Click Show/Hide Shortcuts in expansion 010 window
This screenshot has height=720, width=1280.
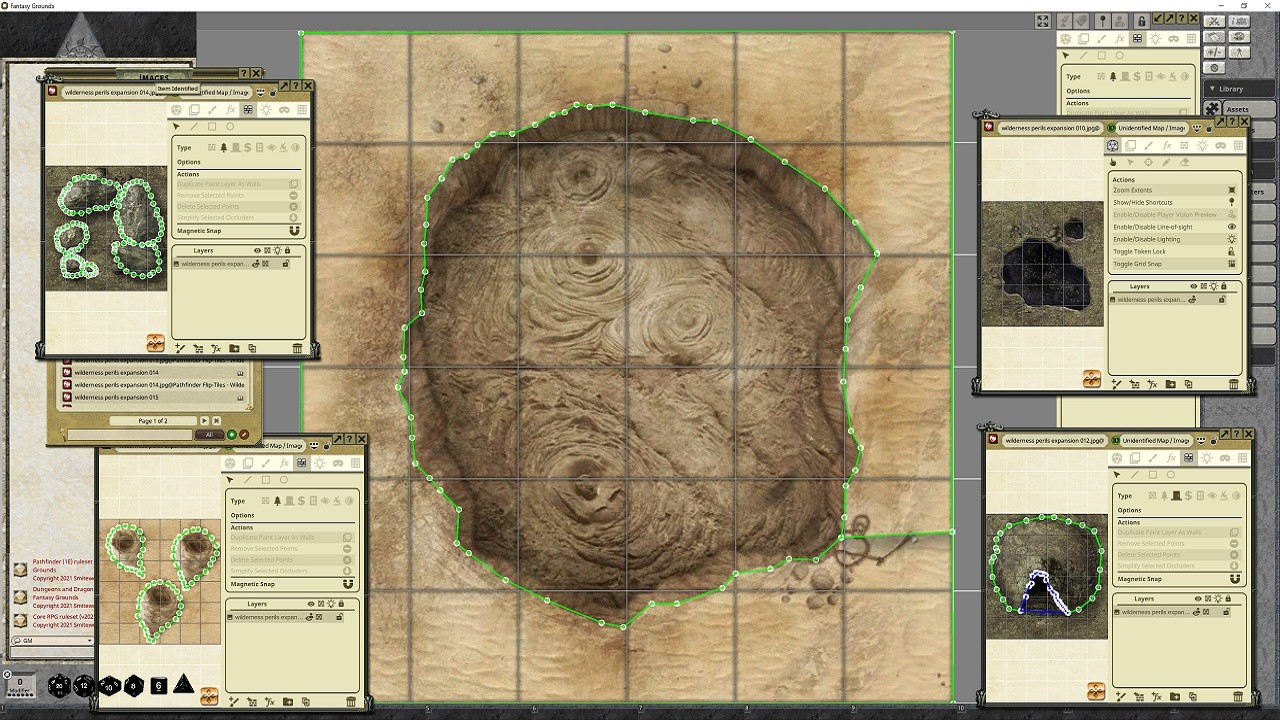point(1174,202)
